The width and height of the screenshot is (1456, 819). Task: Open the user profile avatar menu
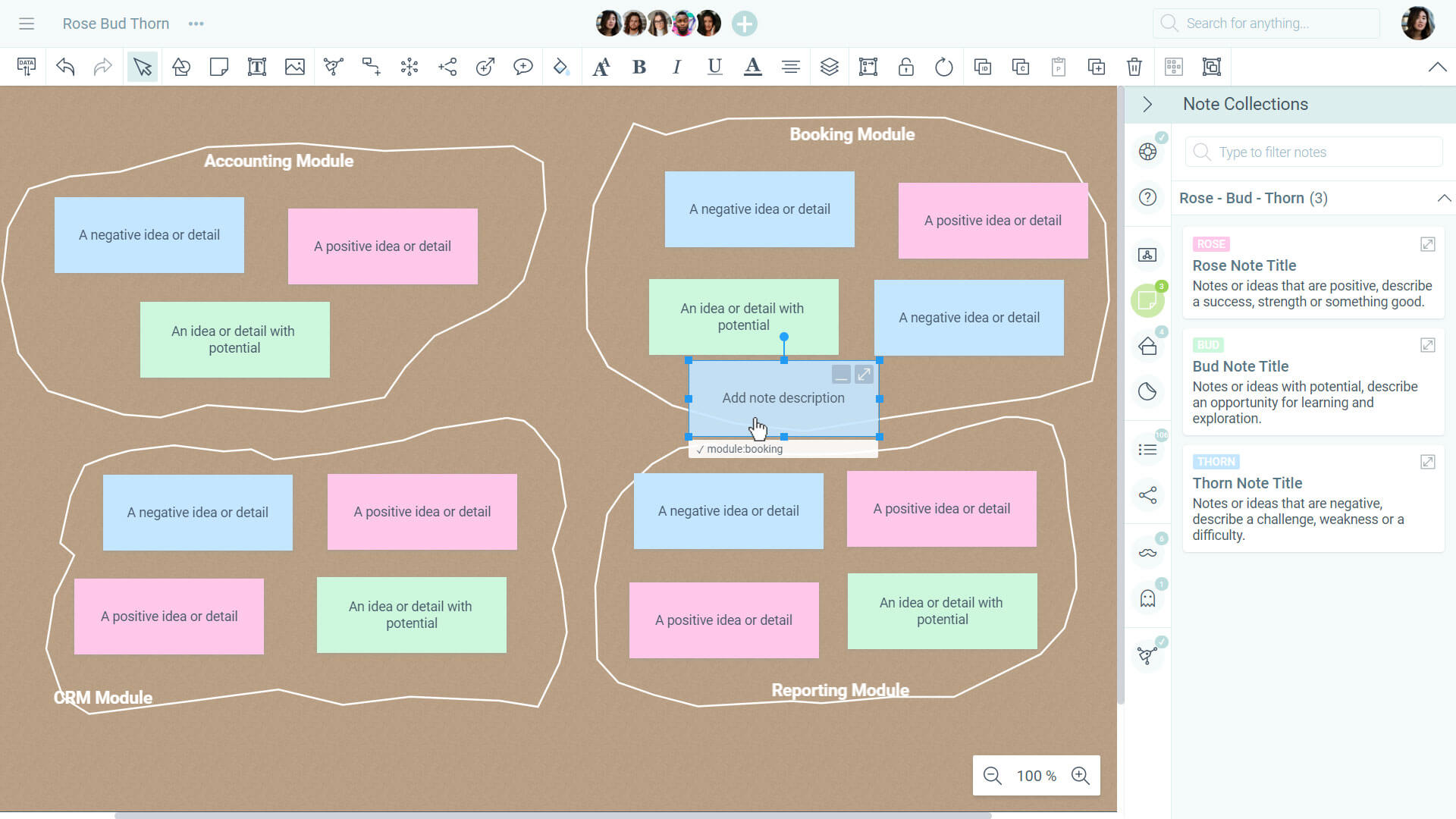tap(1417, 24)
